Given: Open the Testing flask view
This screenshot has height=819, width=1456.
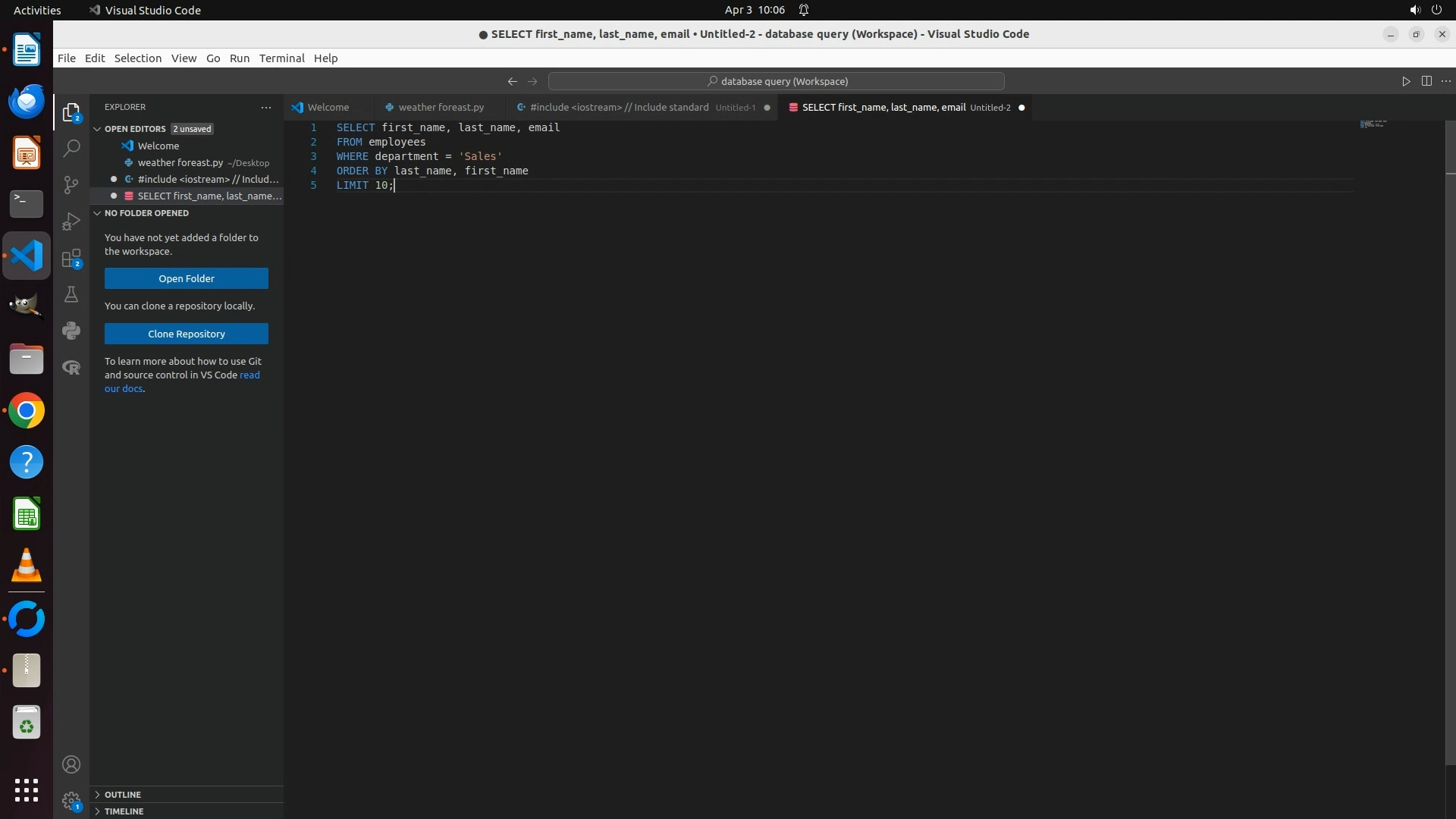Looking at the screenshot, I should [x=71, y=294].
